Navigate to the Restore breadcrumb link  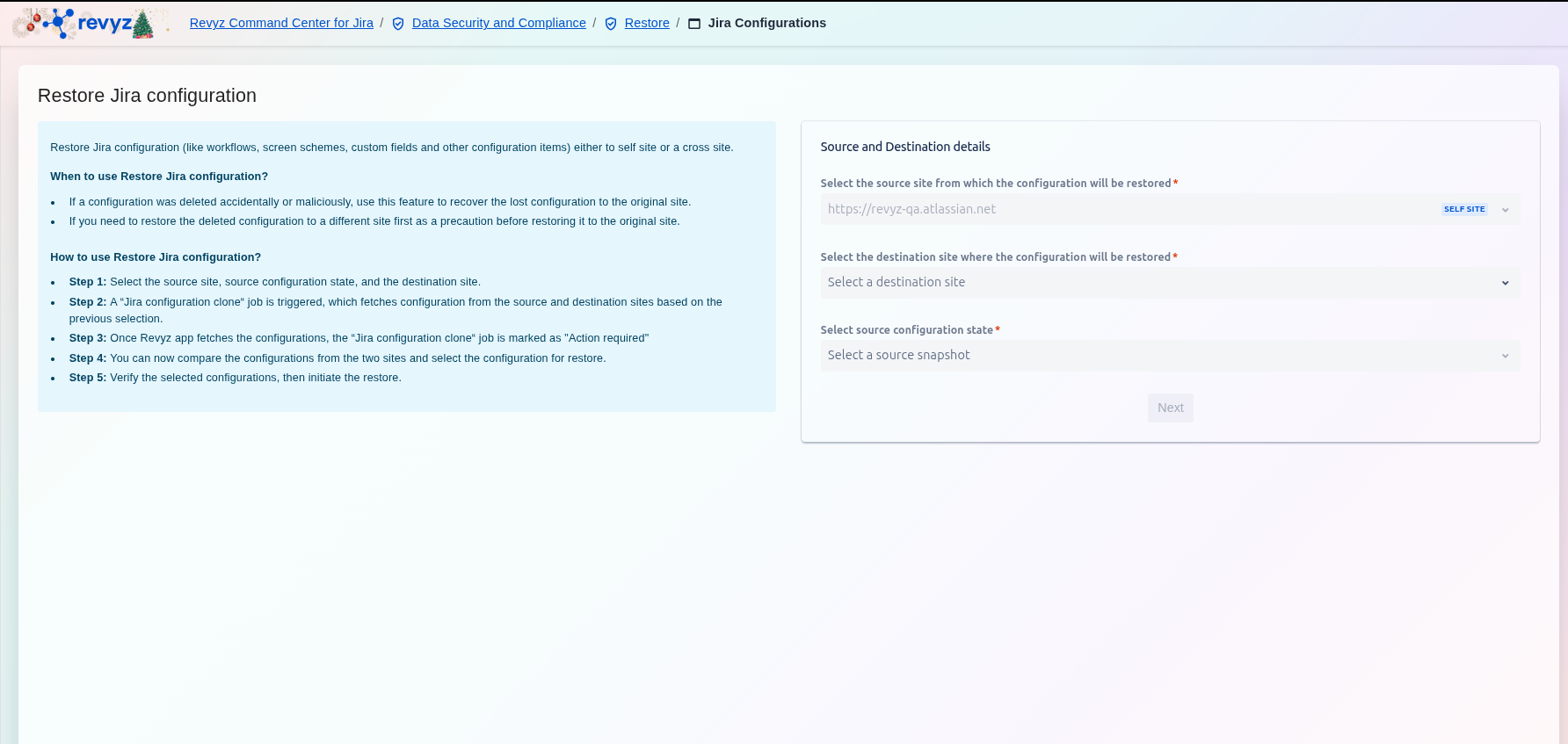[647, 23]
